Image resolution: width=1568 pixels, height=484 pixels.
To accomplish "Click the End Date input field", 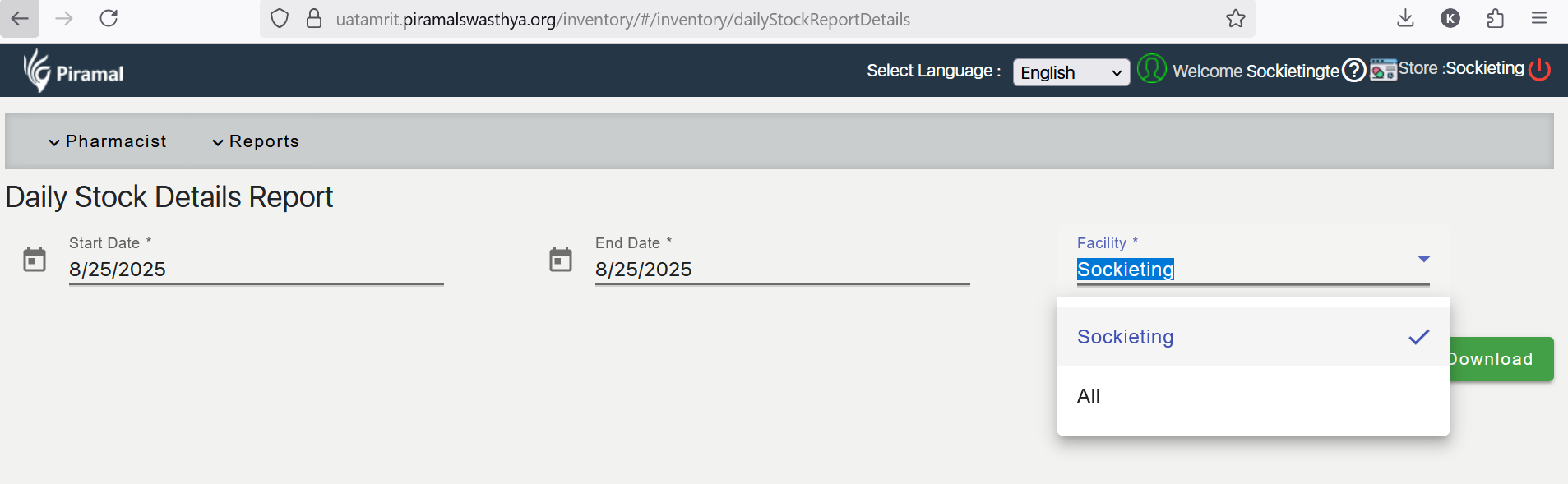I will 781,270.
